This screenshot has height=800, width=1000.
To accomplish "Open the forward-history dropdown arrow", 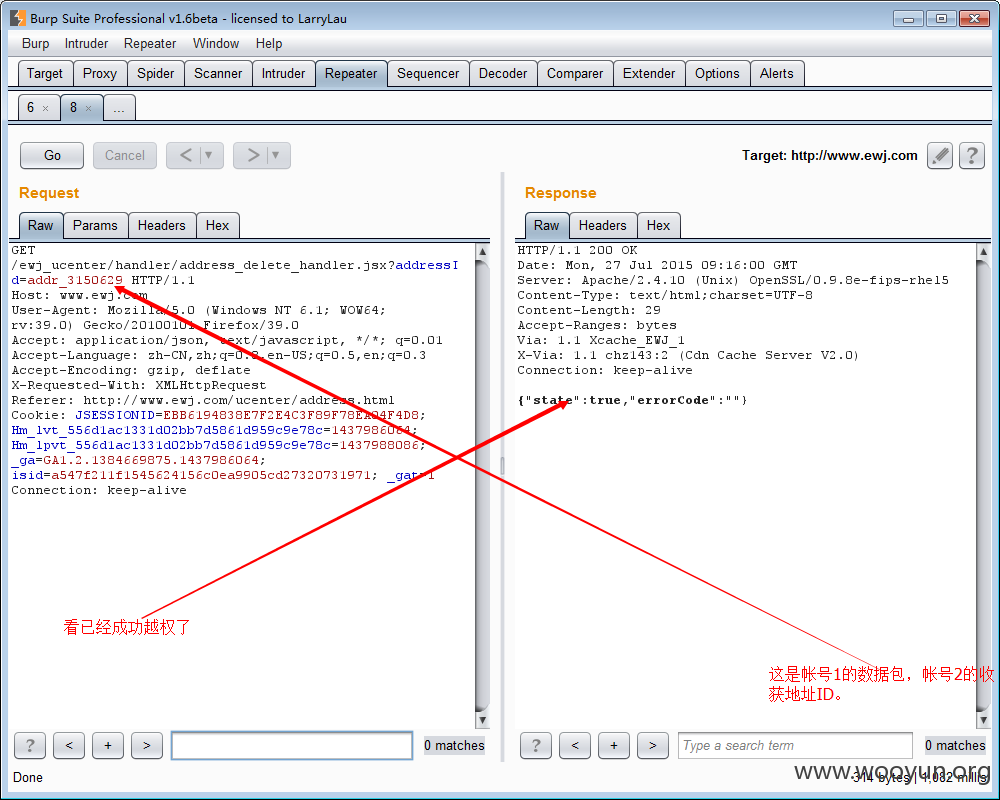I will (x=276, y=156).
